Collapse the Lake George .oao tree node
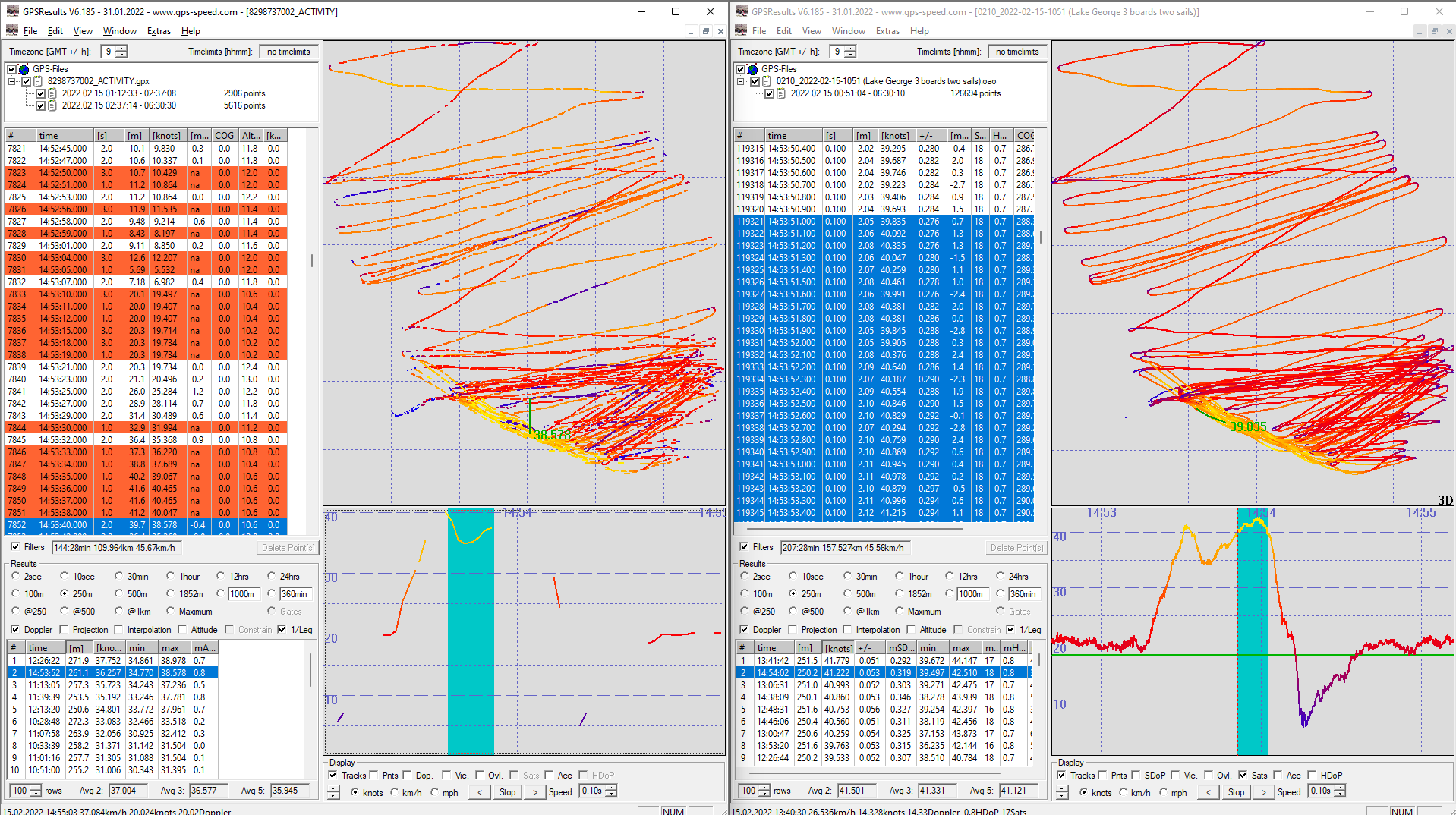 click(x=741, y=81)
